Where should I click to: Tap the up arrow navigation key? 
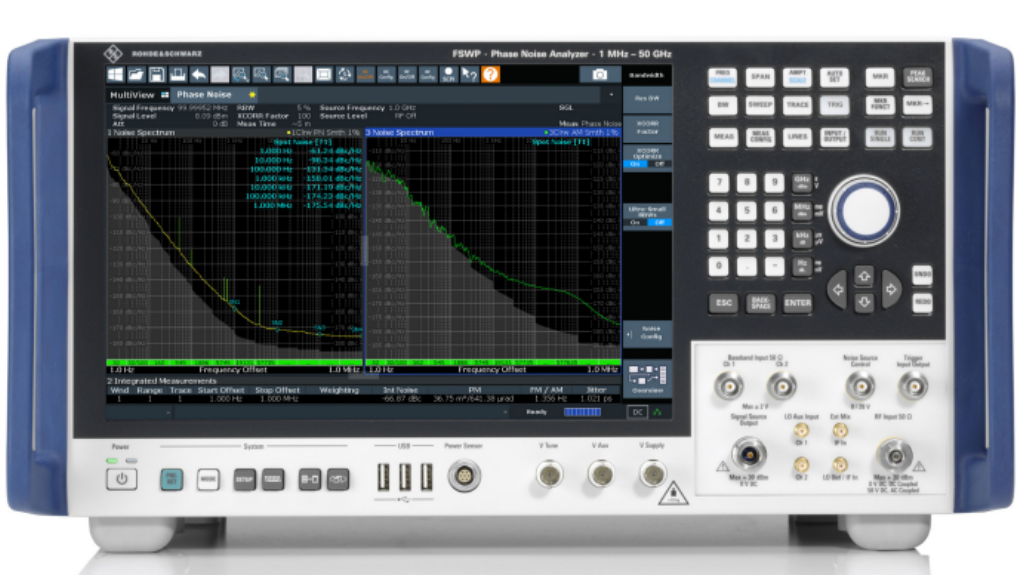click(x=864, y=276)
